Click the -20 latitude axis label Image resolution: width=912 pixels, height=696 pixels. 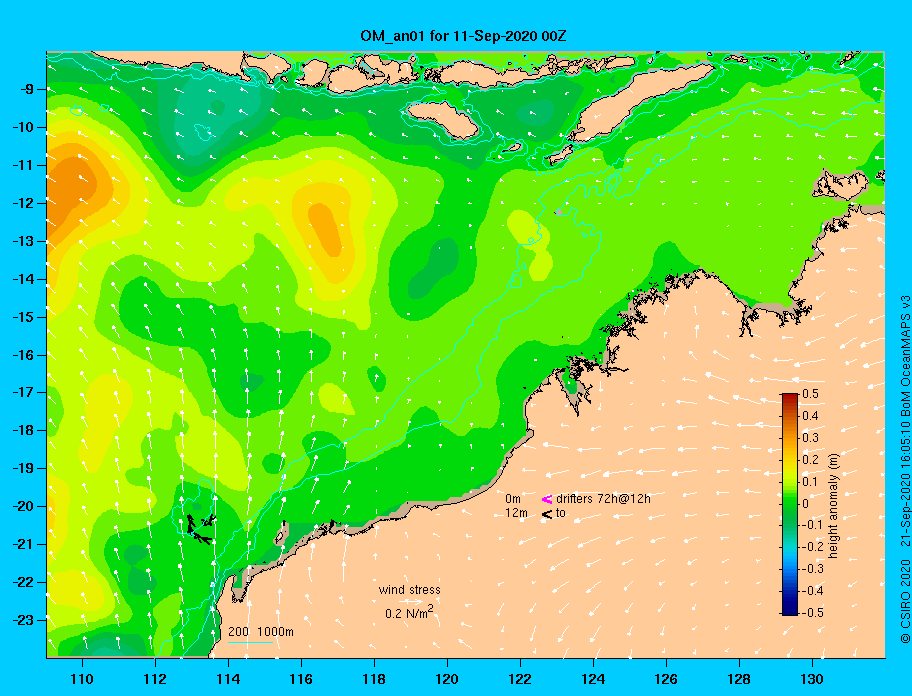pyautogui.click(x=23, y=506)
